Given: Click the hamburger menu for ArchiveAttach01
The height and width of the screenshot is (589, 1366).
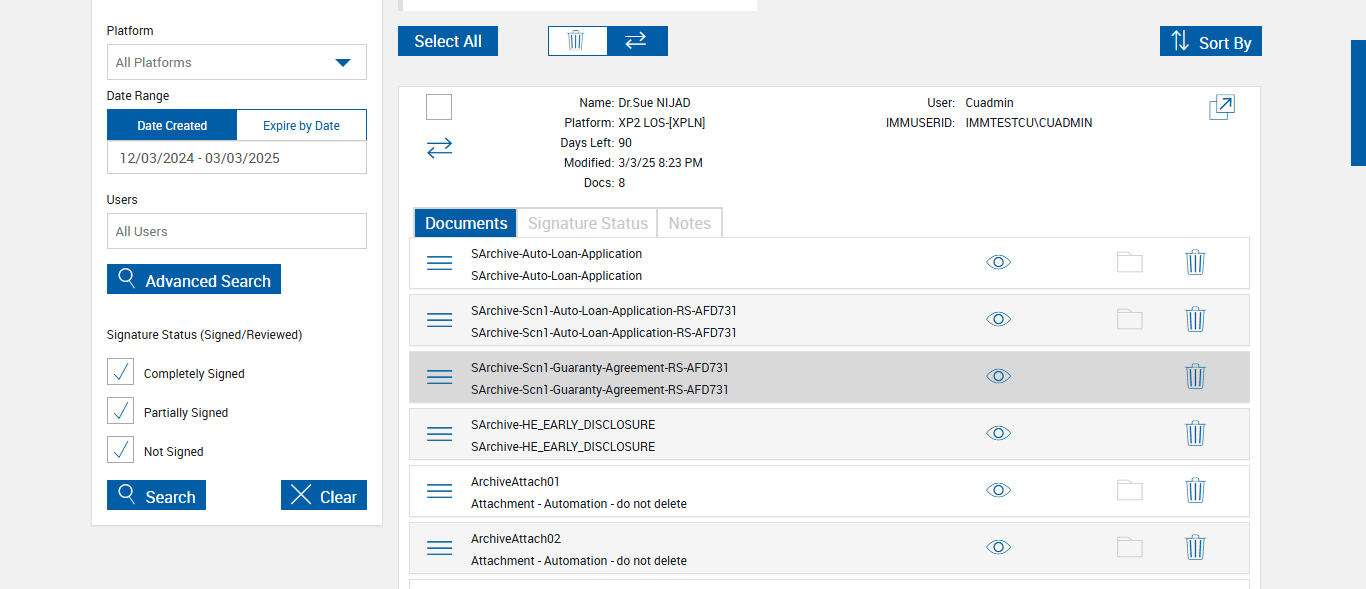Looking at the screenshot, I should [x=439, y=491].
